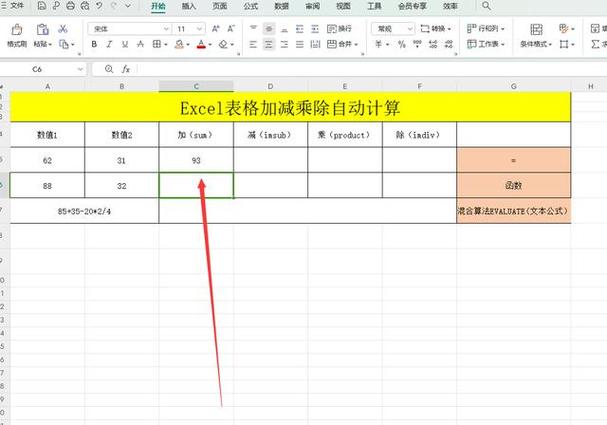Screen dimensions: 607x425
Task: Click the zoom magnifier icon beside fx
Action: (x=109, y=69)
